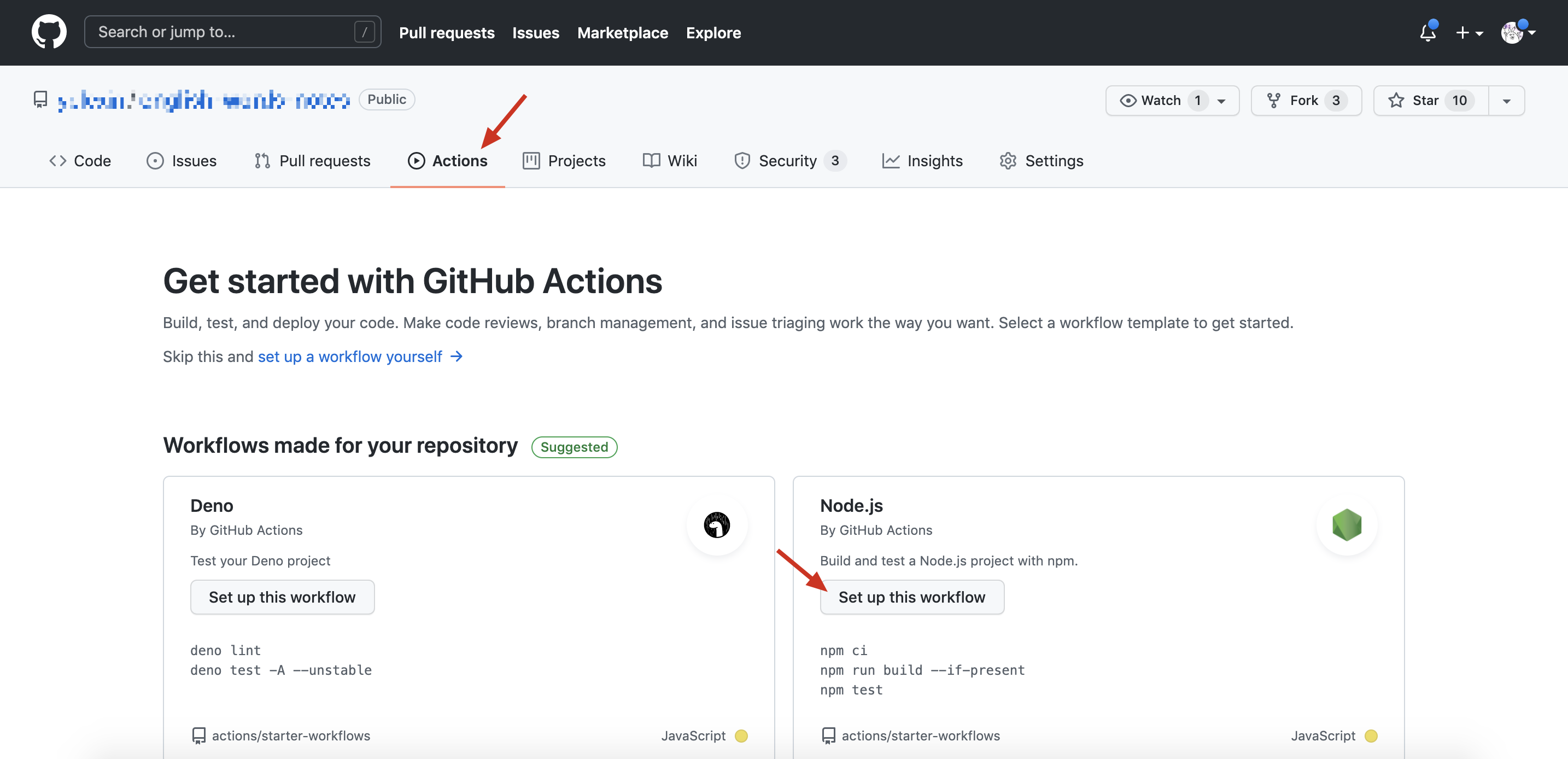
Task: Open Explore in top navigation
Action: tap(713, 33)
